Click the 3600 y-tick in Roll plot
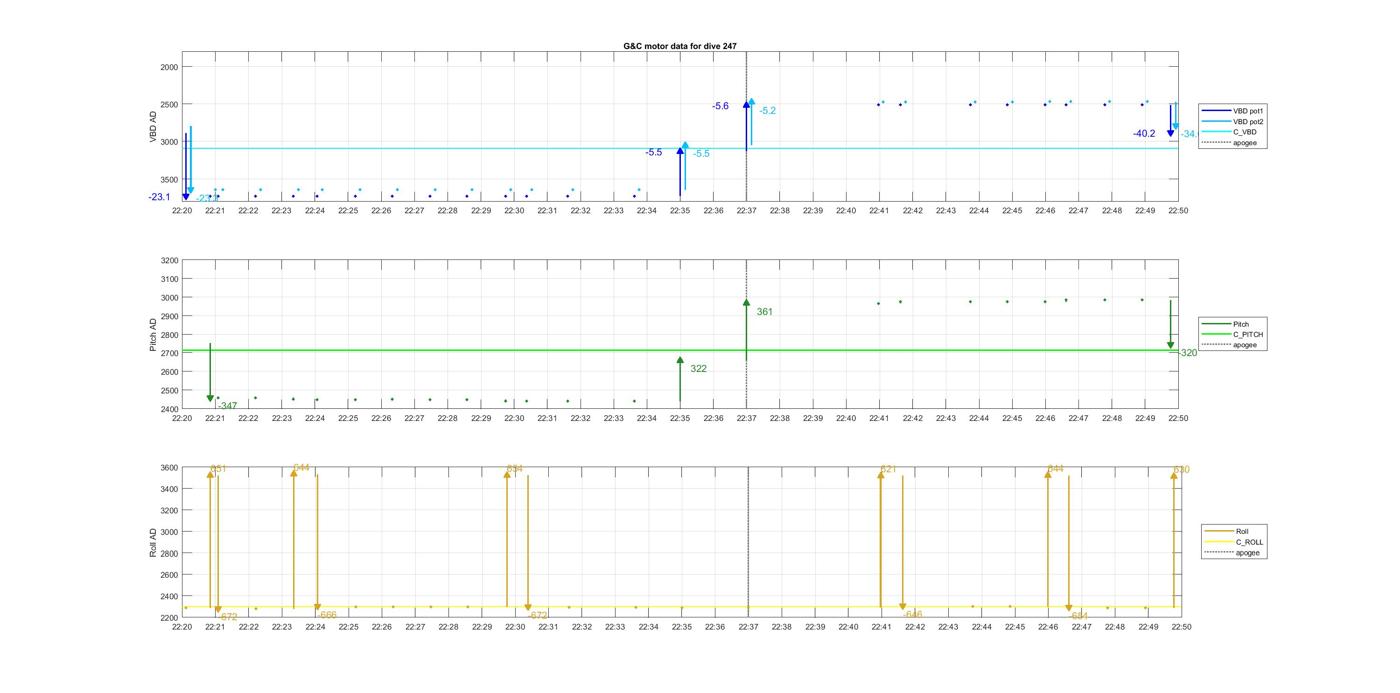 pos(169,468)
